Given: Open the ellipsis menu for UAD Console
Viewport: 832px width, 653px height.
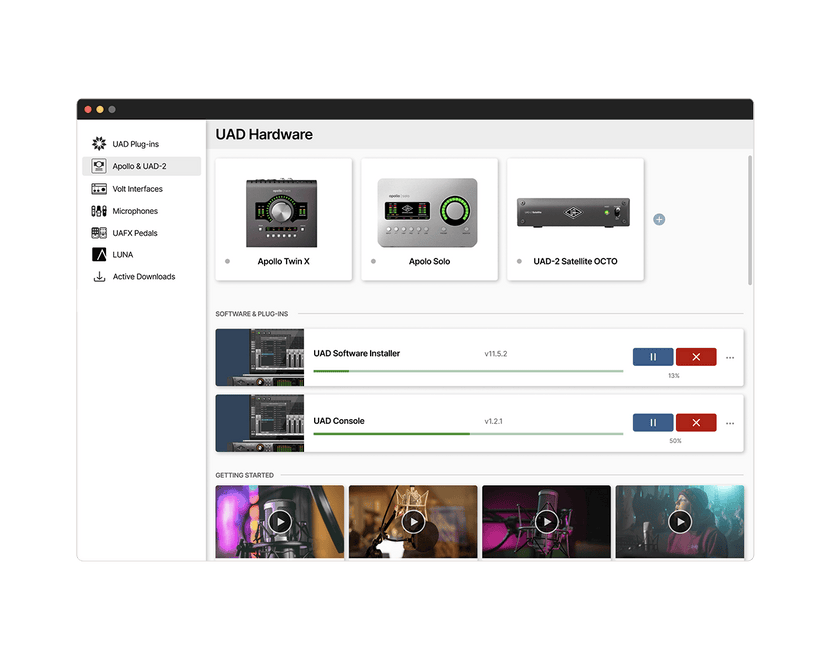Looking at the screenshot, I should tap(728, 422).
